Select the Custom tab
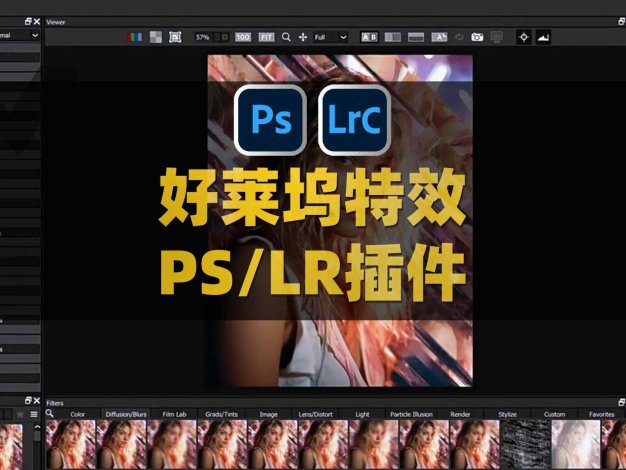This screenshot has height=470, width=626. (x=555, y=414)
